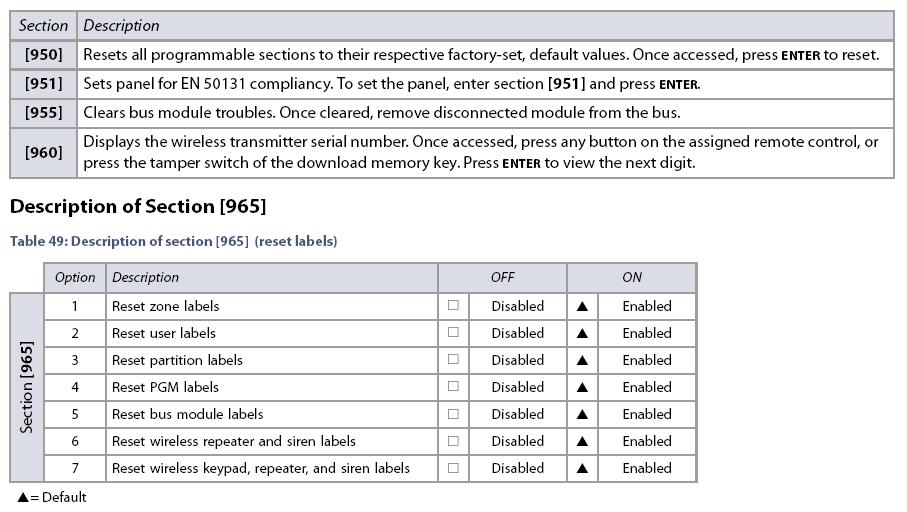Click the Enabled triangle icon for Reset user labels
The image size is (907, 512).
pos(582,333)
